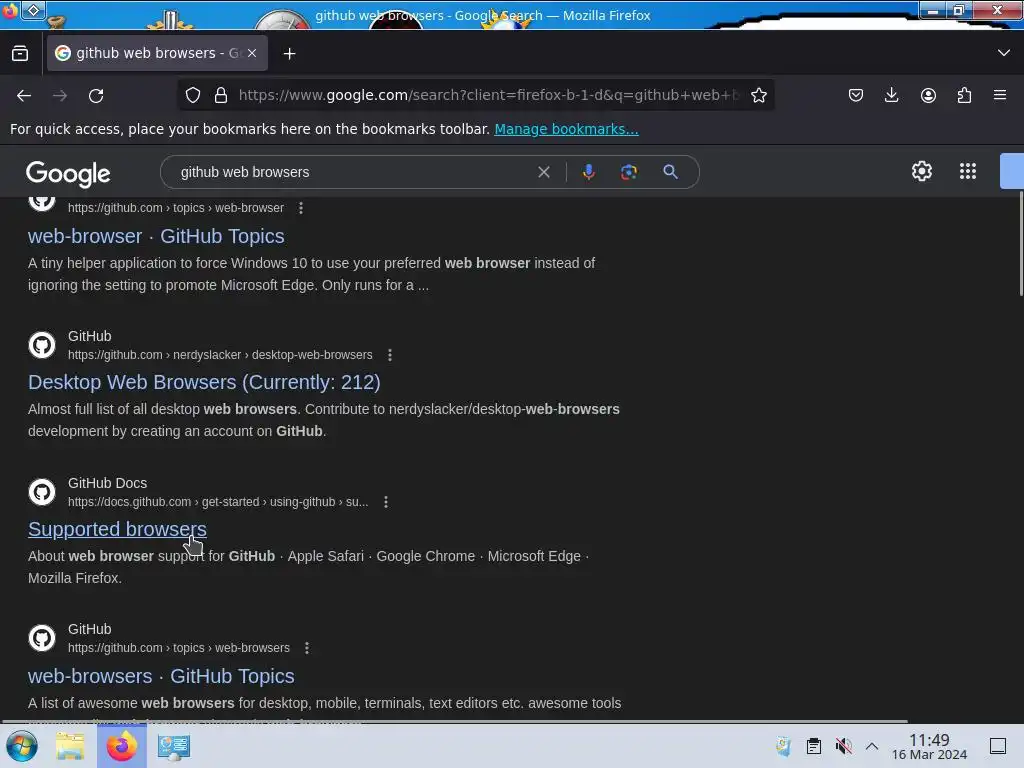Open the system settings taskbar app
This screenshot has width=1024, height=768.
[174, 746]
